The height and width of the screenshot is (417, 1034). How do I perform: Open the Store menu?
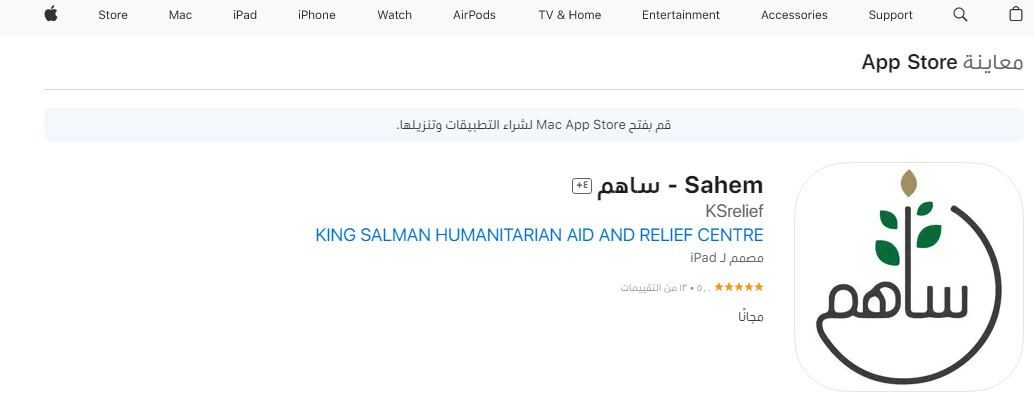(113, 15)
